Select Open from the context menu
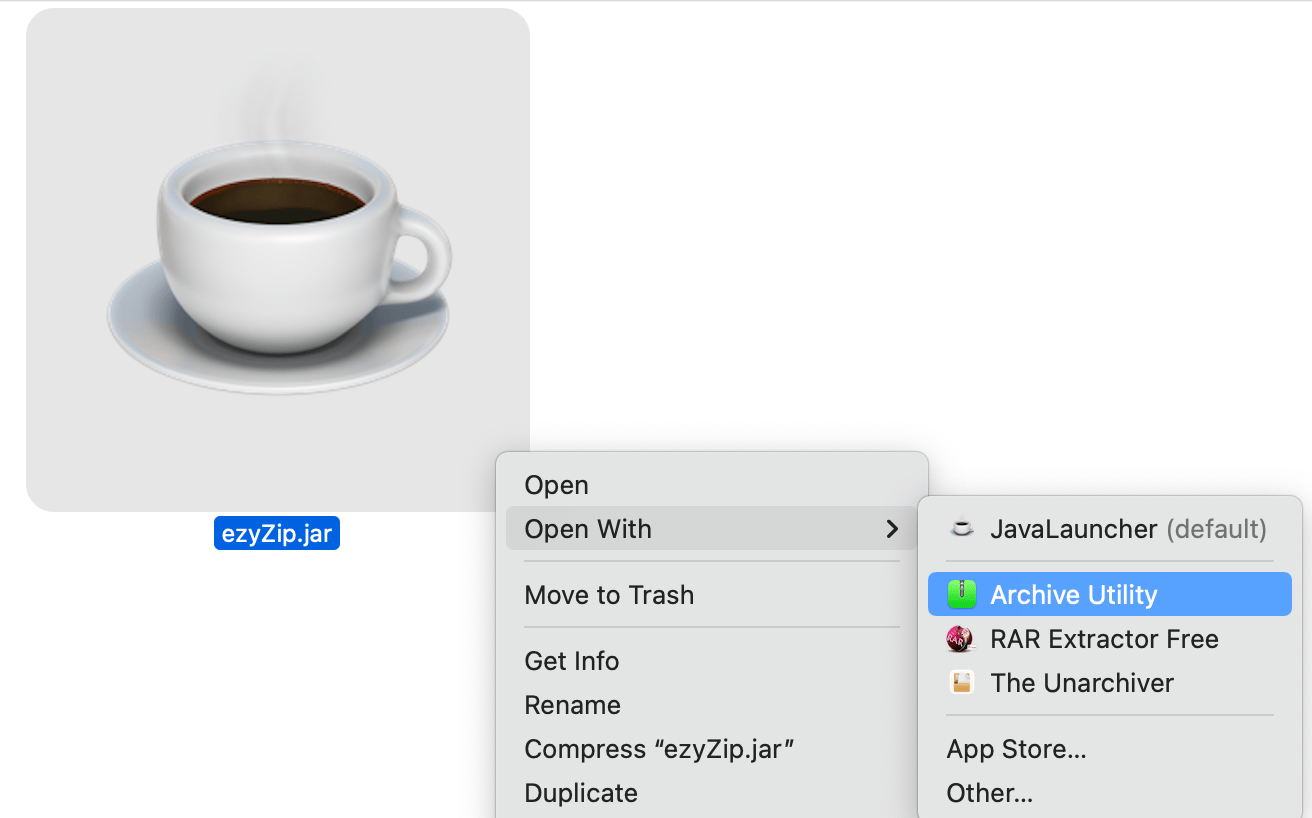 [556, 484]
